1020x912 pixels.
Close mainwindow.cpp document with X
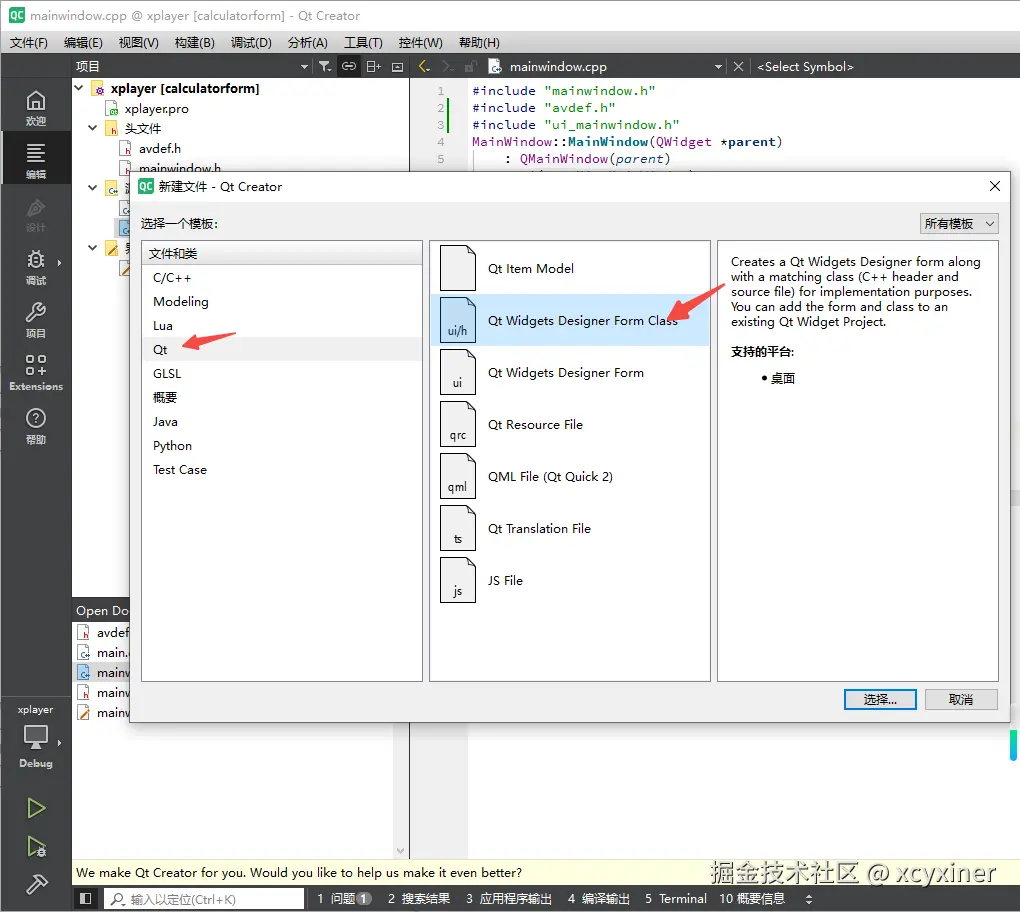click(738, 66)
